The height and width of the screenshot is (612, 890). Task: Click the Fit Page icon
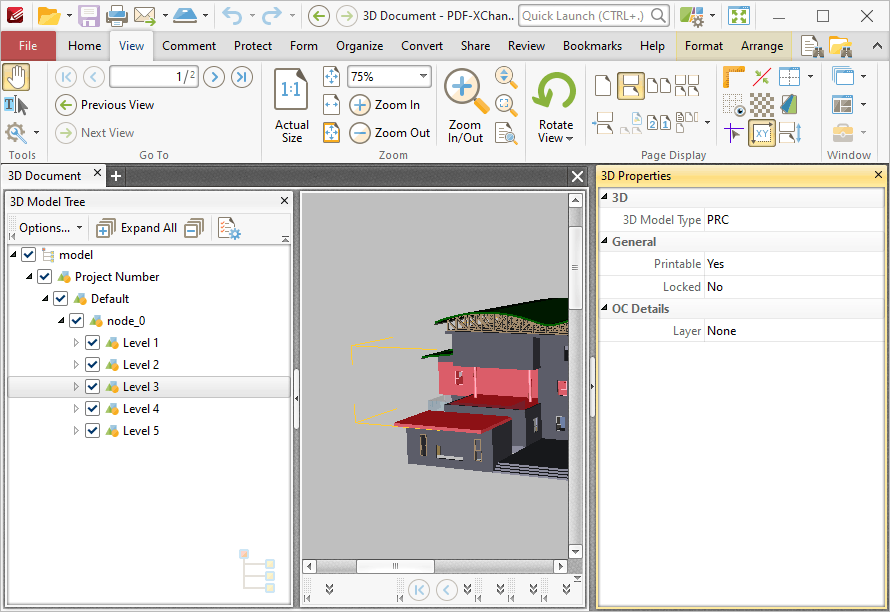point(331,77)
